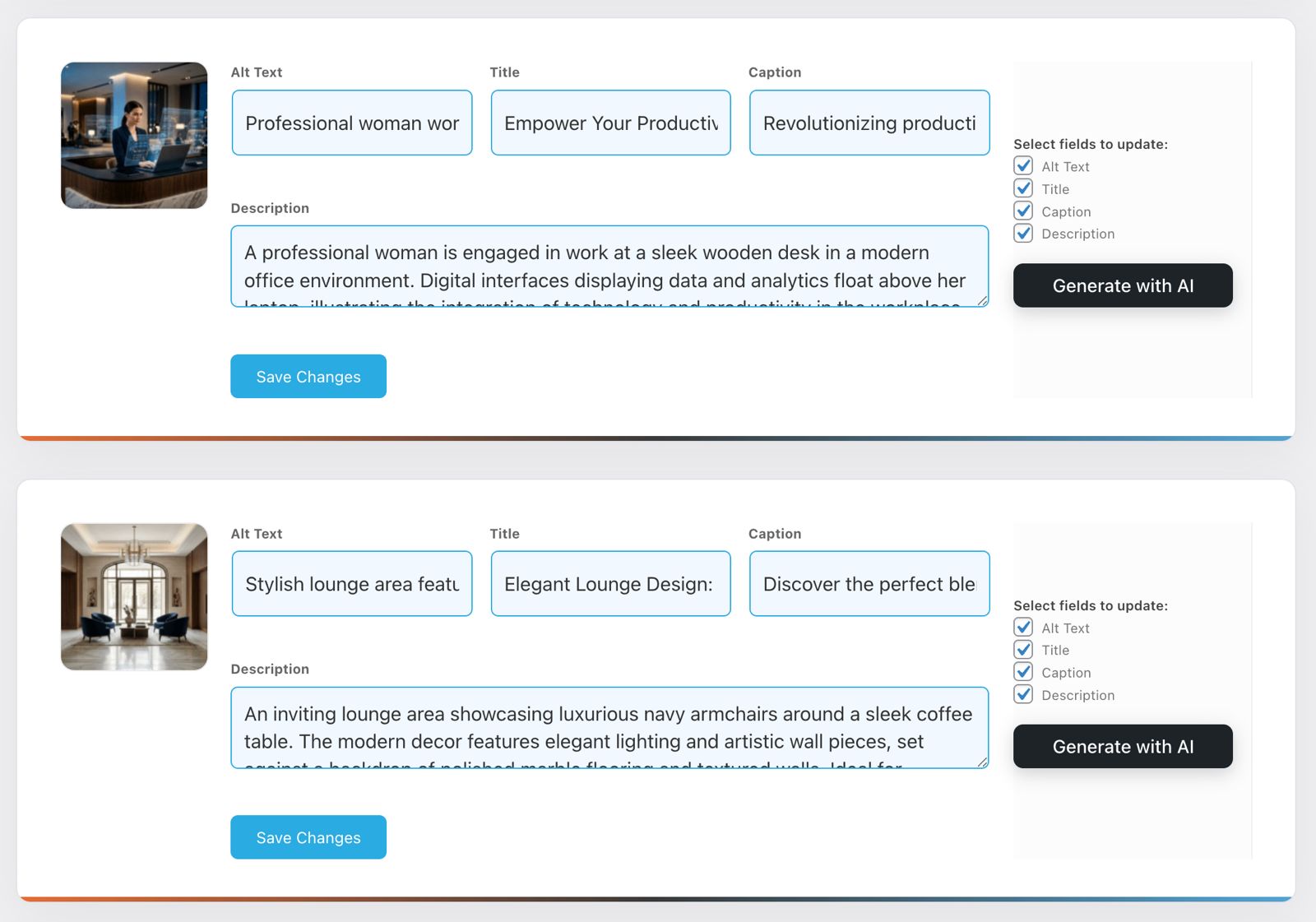The width and height of the screenshot is (1316, 922).
Task: Grab the resize handle of office Description textarea
Action: click(982, 301)
